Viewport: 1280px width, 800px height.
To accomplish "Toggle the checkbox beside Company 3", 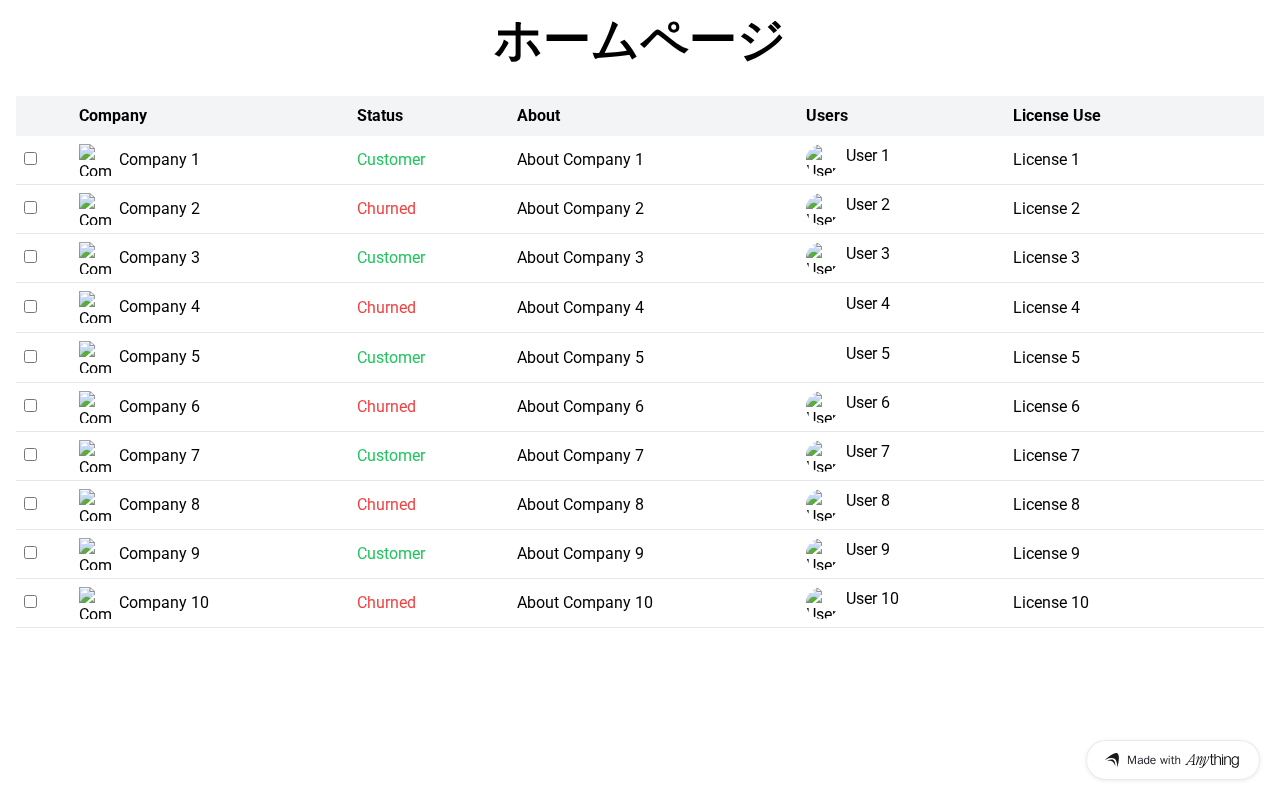I will pyautogui.click(x=31, y=257).
